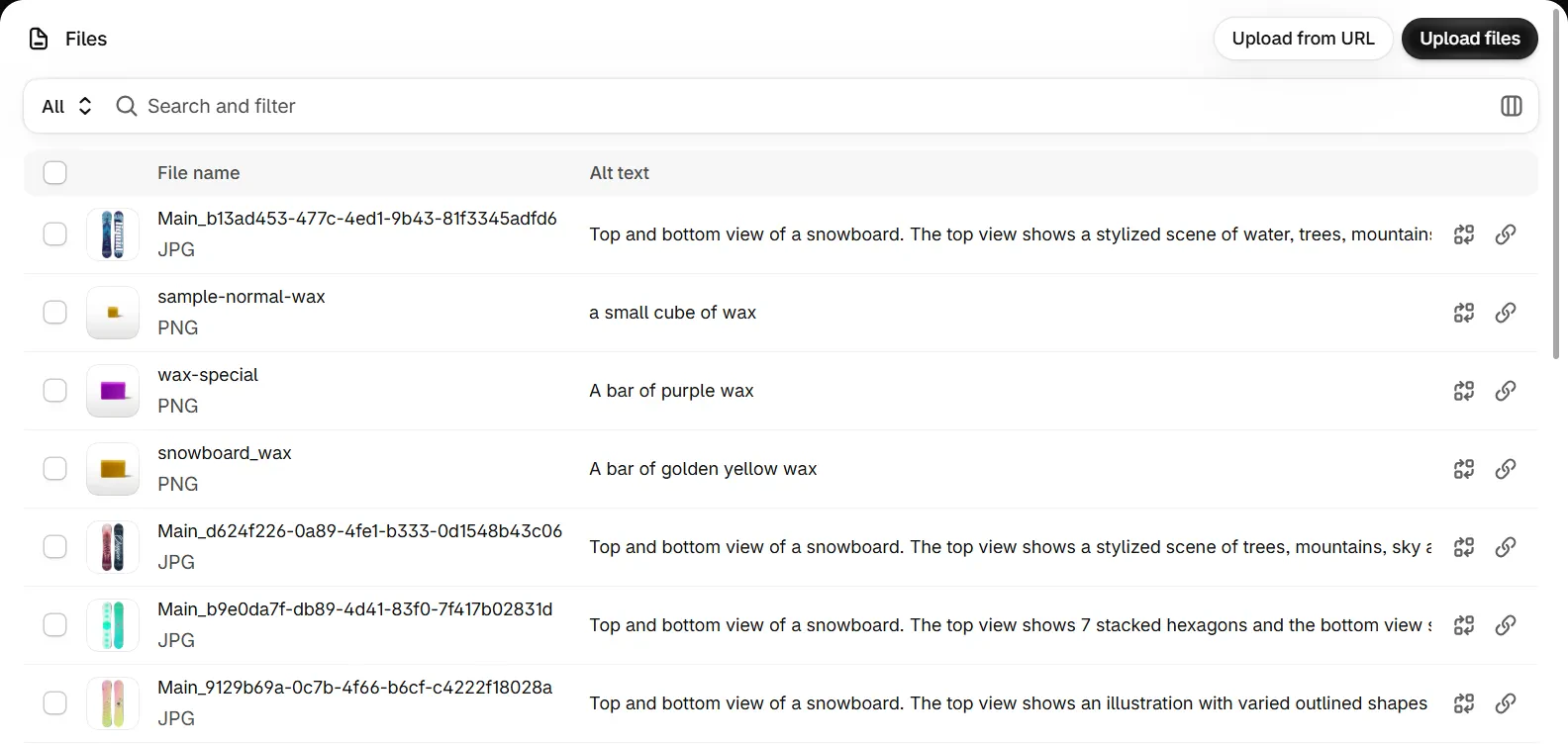Click the replace icon for Main_9129b69a
This screenshot has width=1568, height=744.
pos(1463,703)
